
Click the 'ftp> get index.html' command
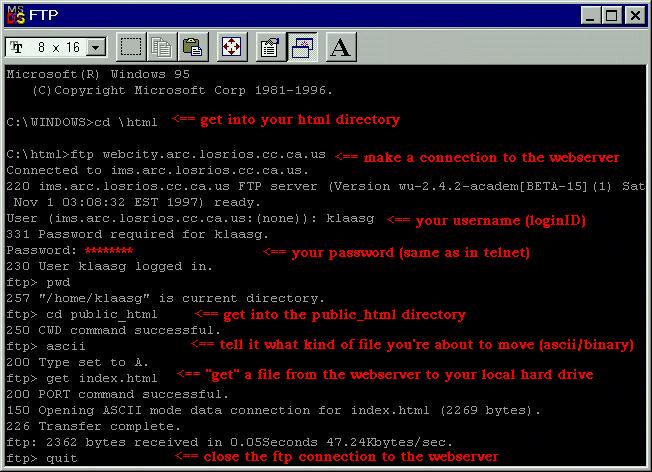[x=82, y=378]
